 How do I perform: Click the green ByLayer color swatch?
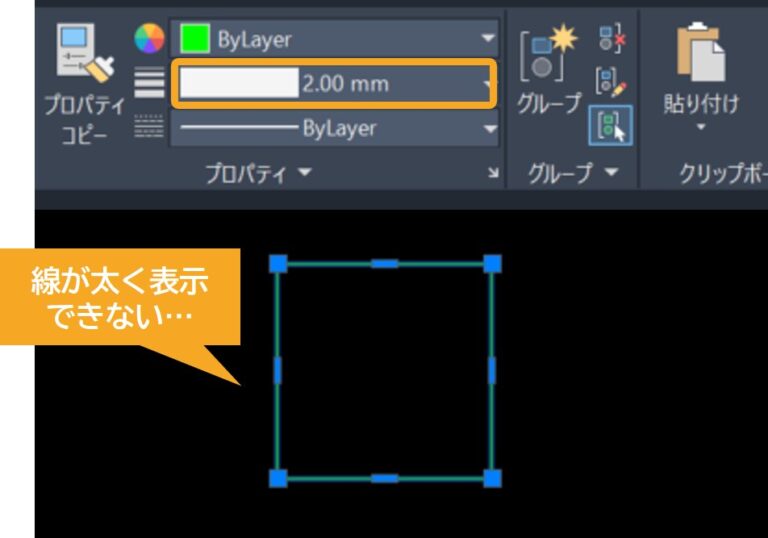point(194,39)
